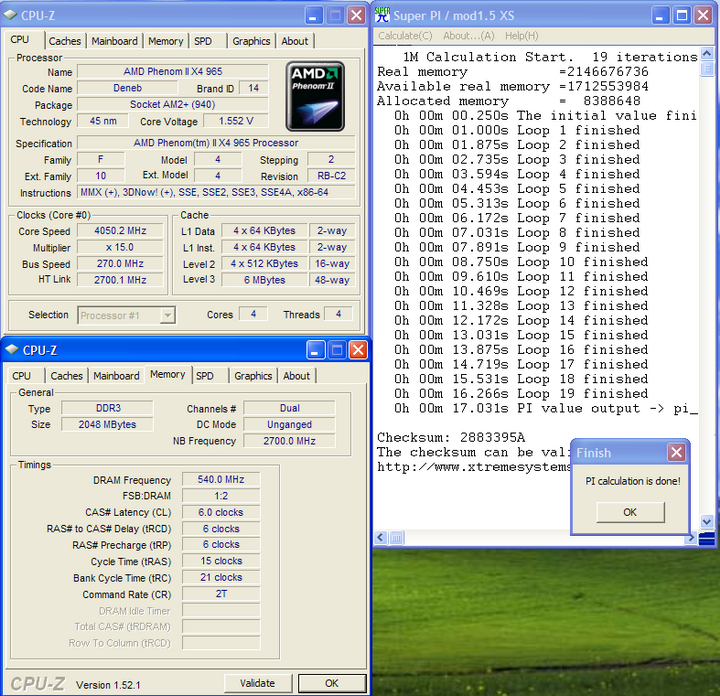Image resolution: width=720 pixels, height=696 pixels.
Task: Click OK button in bottom CPU-Z window
Action: 332,683
